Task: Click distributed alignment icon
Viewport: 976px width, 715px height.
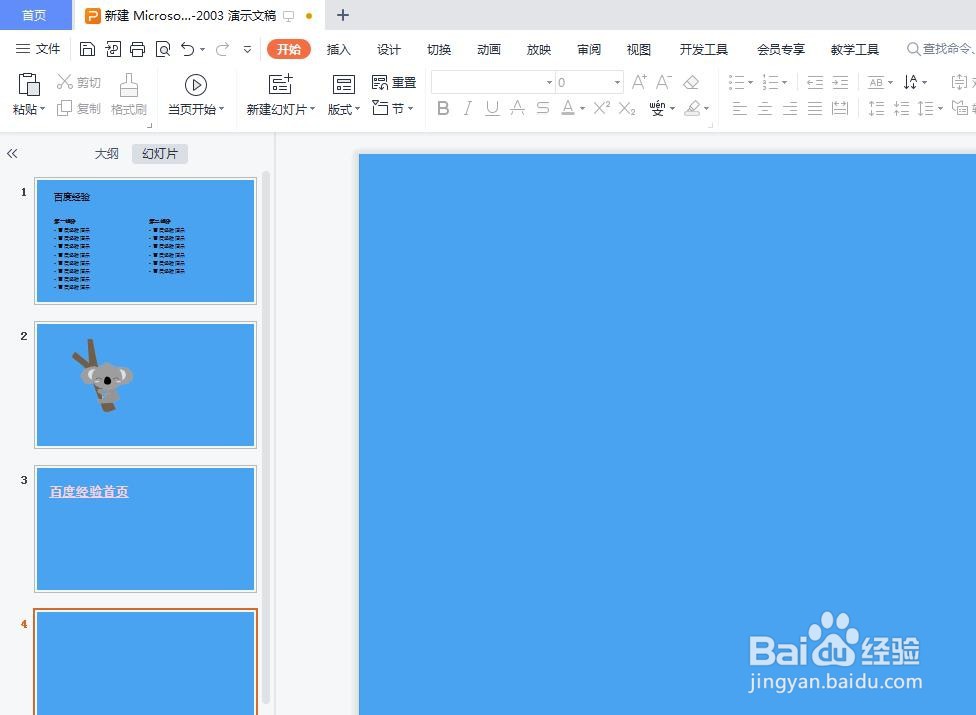Action: (840, 109)
